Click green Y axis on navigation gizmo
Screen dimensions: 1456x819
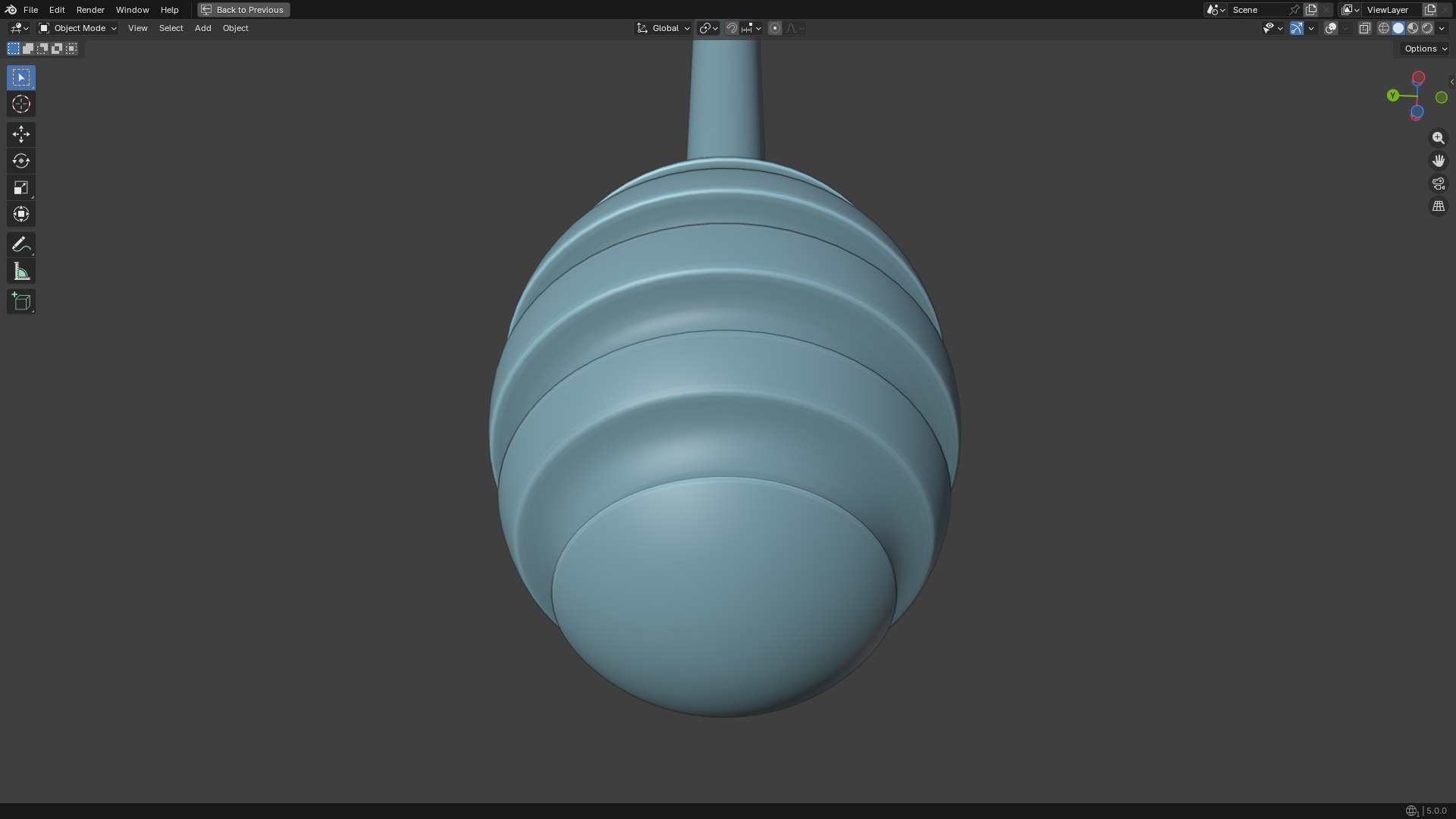tap(1393, 96)
